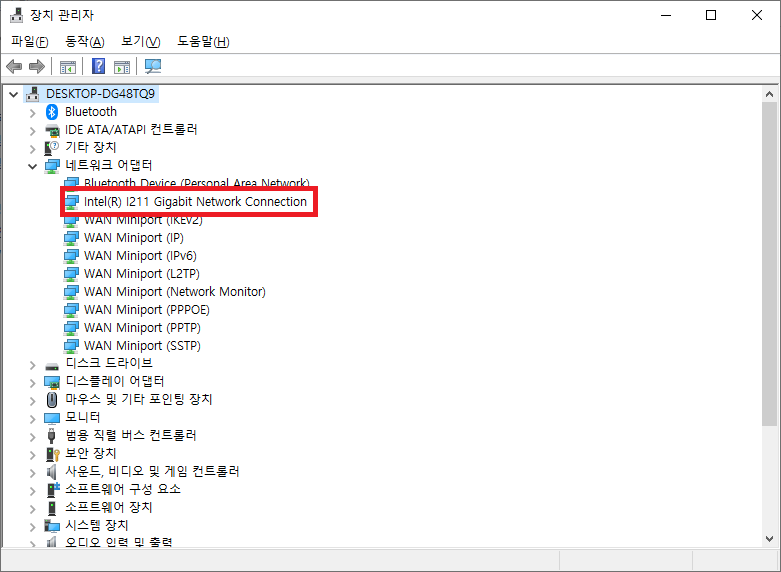The width and height of the screenshot is (781, 572).
Task: Click the Intel I211 adapter icon
Action: (71, 202)
